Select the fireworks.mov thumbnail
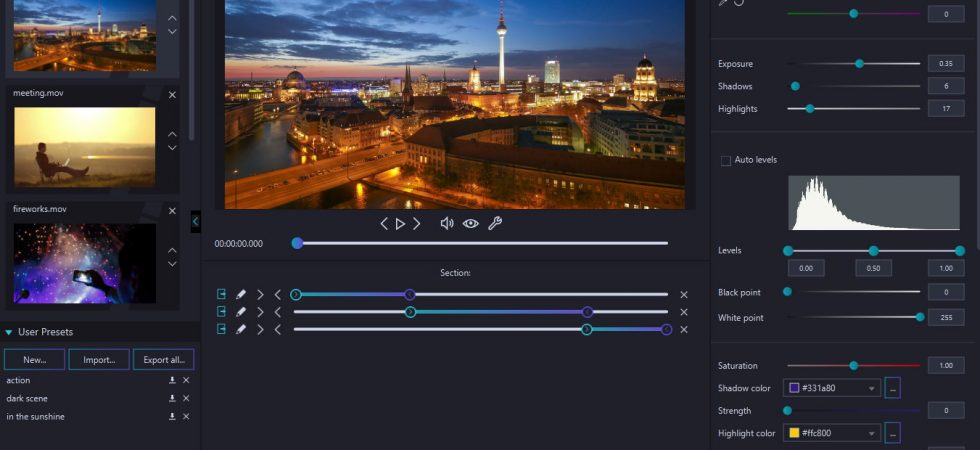980x450 pixels. pyautogui.click(x=85, y=264)
